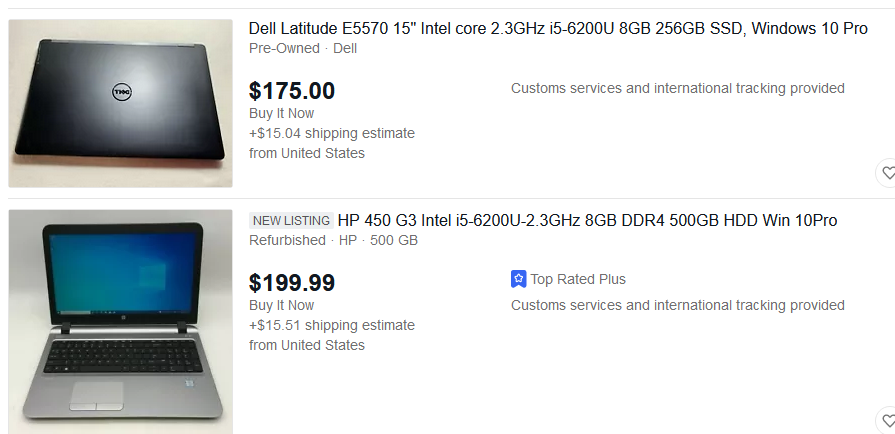Click the $175.00 price
Image resolution: width=895 pixels, height=434 pixels.
[x=292, y=91]
